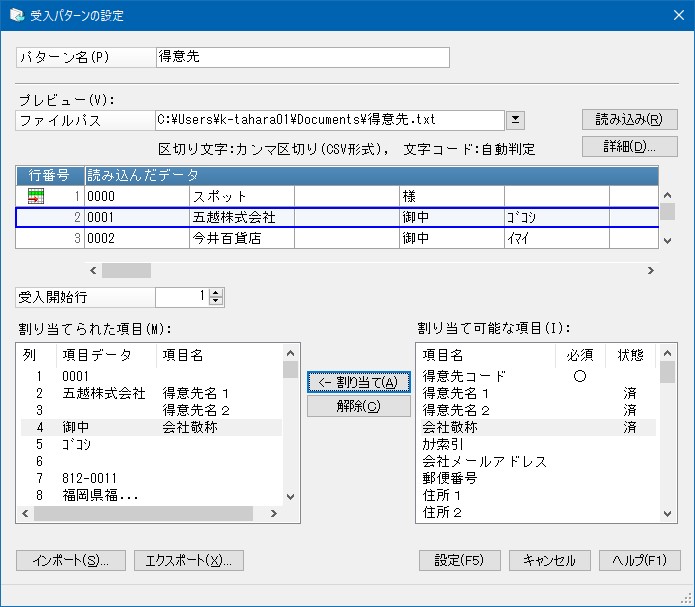Image resolution: width=695 pixels, height=607 pixels.
Task: Decrease 受入開始行 with down spinner arrow
Action: [217, 301]
